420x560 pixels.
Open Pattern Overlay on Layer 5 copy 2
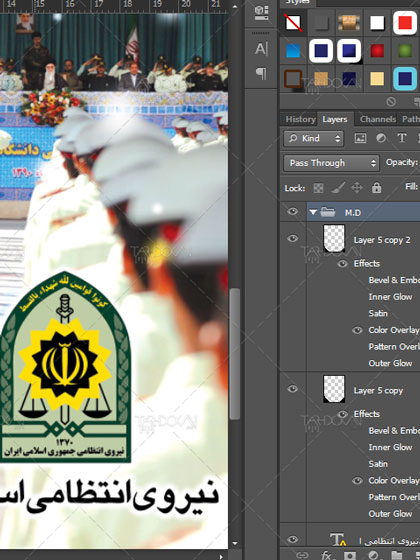coord(394,347)
